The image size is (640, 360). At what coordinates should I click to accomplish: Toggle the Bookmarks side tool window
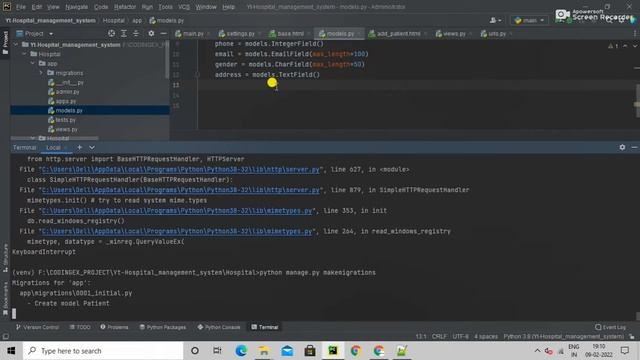(x=5, y=299)
